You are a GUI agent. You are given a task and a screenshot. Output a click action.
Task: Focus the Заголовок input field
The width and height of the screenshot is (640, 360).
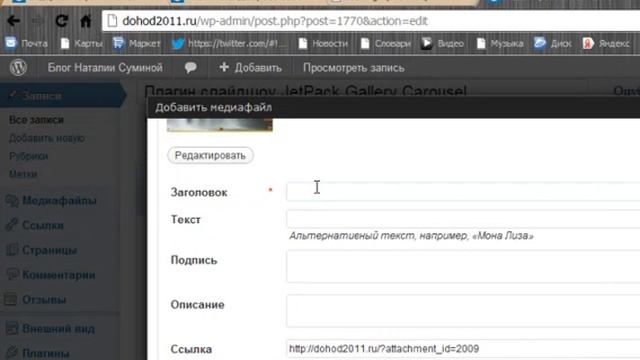[463, 191]
